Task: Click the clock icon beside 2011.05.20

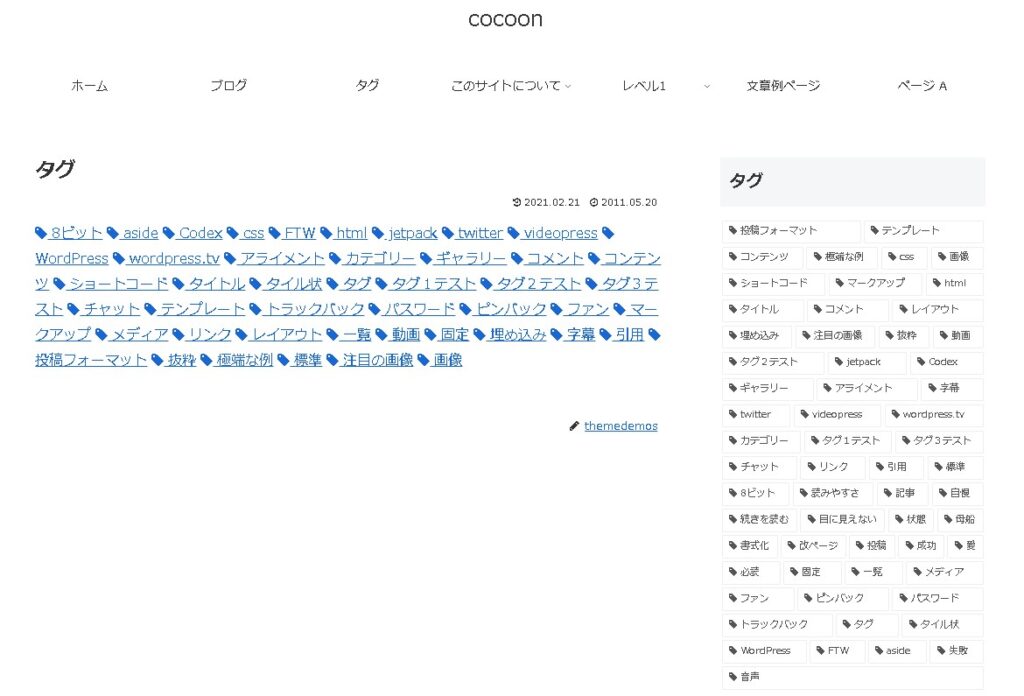Action: [594, 202]
